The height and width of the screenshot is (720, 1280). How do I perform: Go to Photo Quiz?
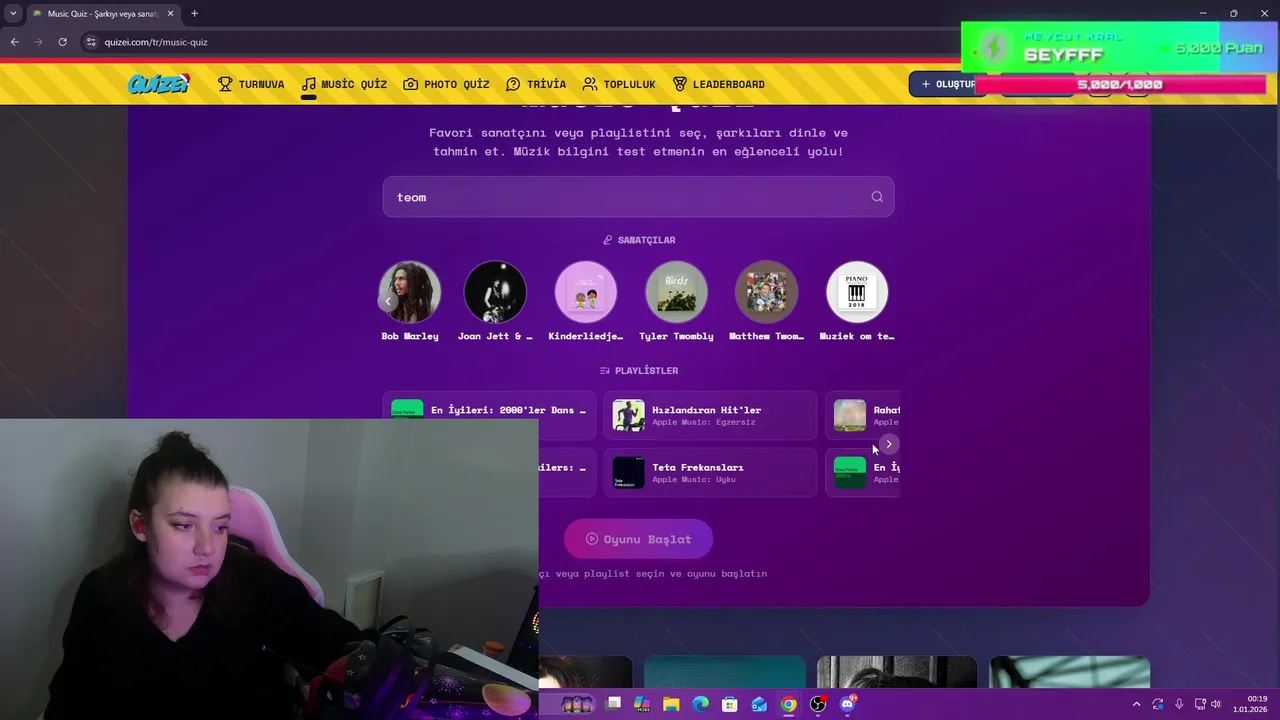(x=446, y=84)
